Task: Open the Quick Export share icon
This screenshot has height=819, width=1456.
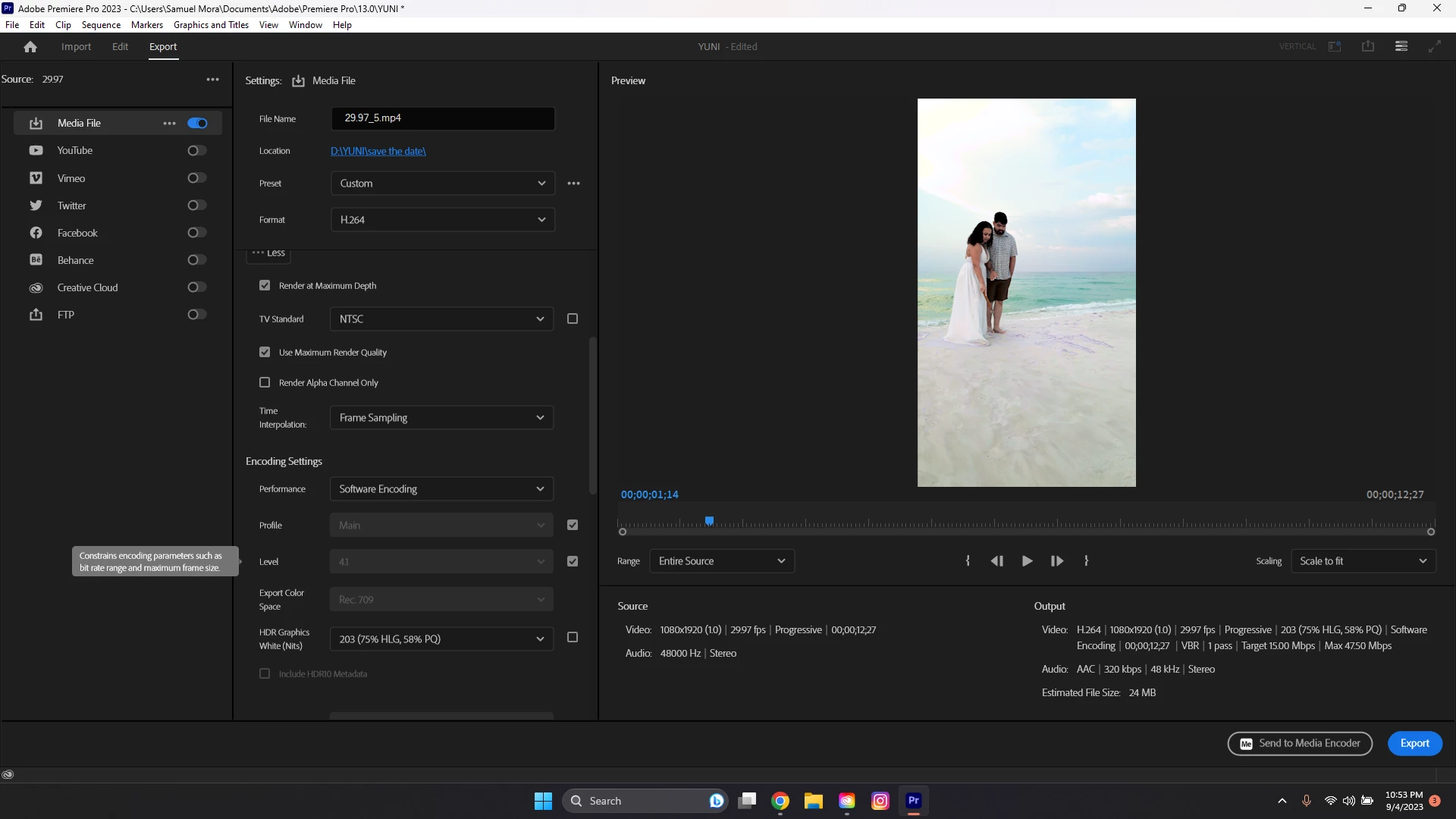Action: tap(1368, 46)
